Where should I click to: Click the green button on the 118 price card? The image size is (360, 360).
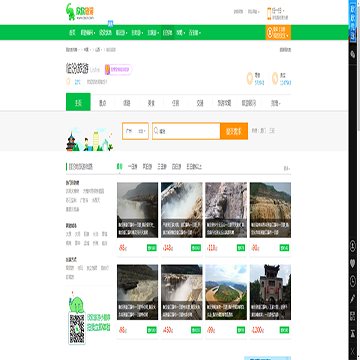(x=241, y=248)
